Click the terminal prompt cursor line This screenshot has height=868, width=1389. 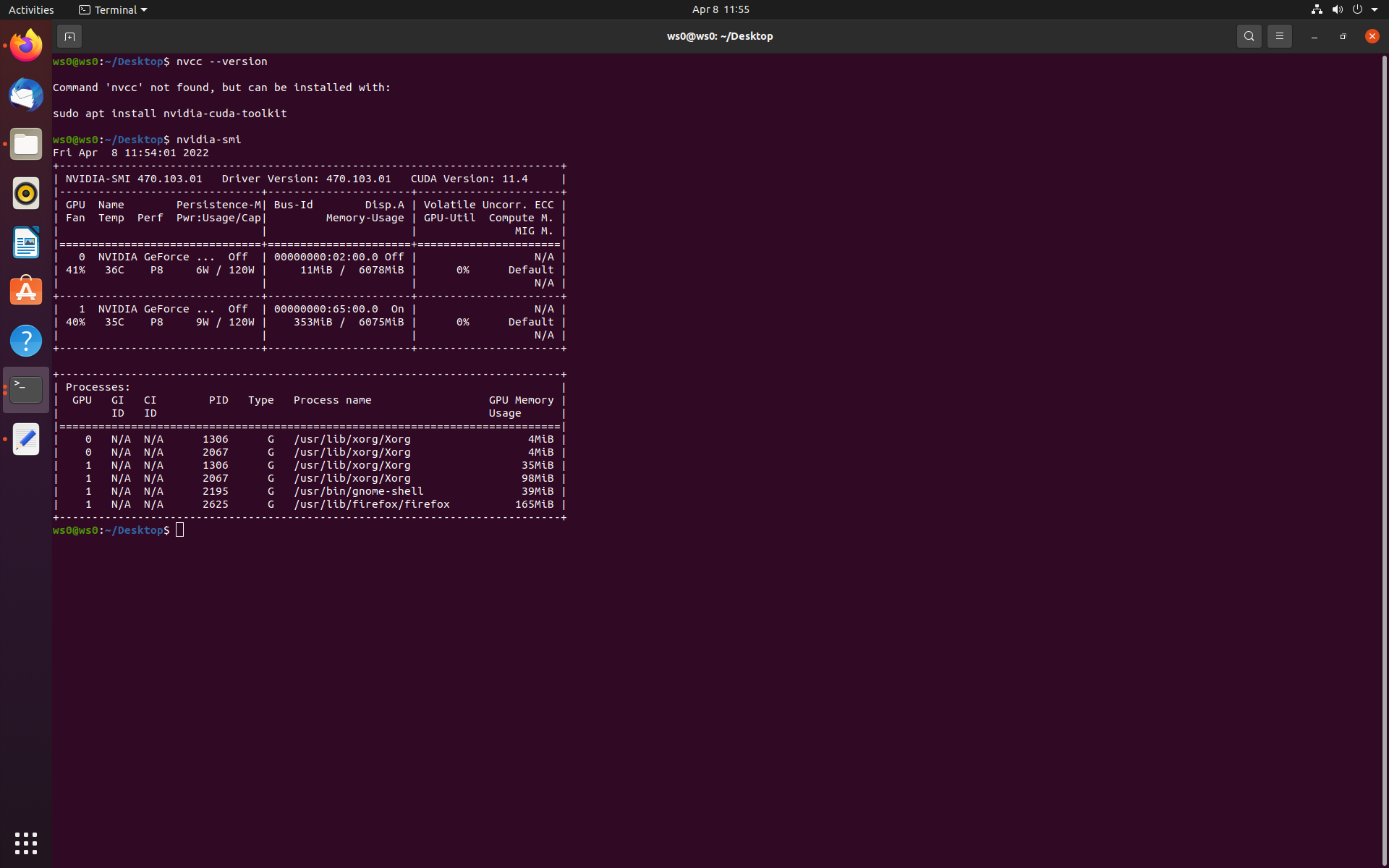coord(180,530)
